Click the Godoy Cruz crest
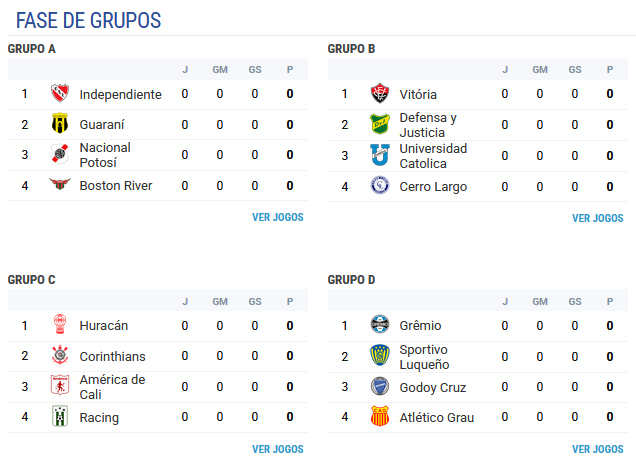636x466 pixels. coord(380,387)
